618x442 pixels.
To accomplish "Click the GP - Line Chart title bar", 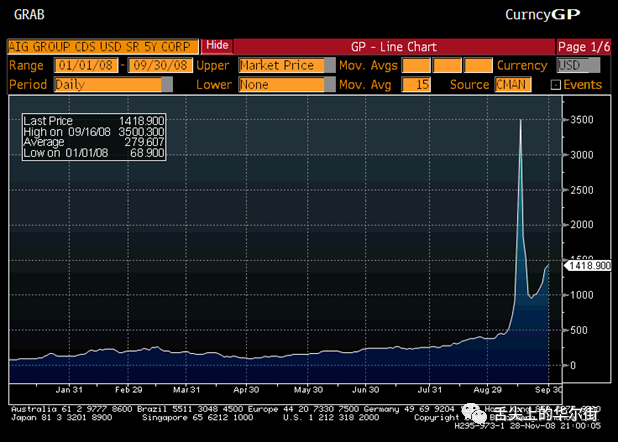I will [394, 47].
